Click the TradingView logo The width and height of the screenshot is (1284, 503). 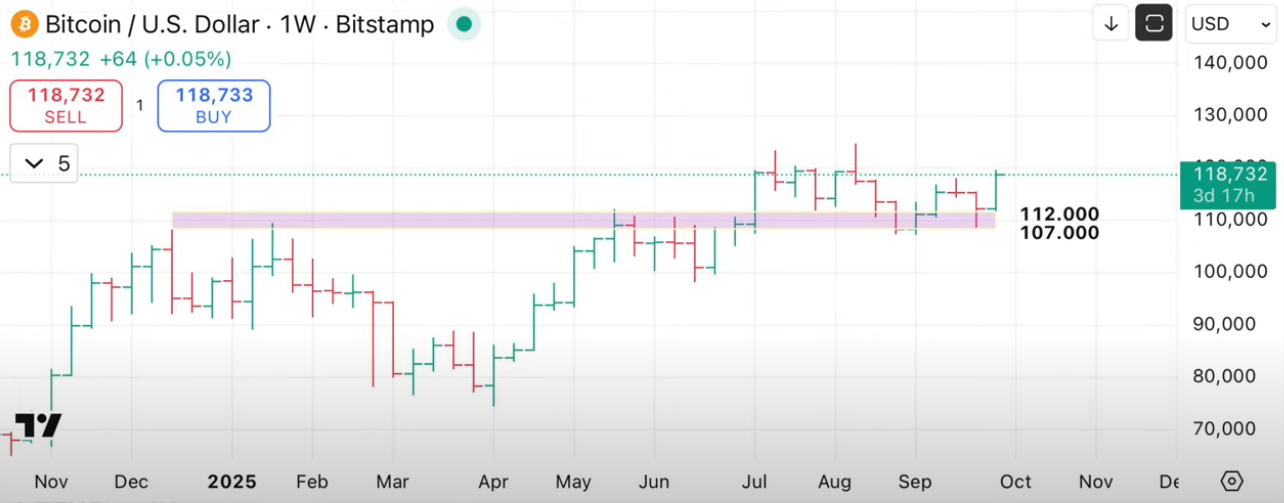click(38, 426)
